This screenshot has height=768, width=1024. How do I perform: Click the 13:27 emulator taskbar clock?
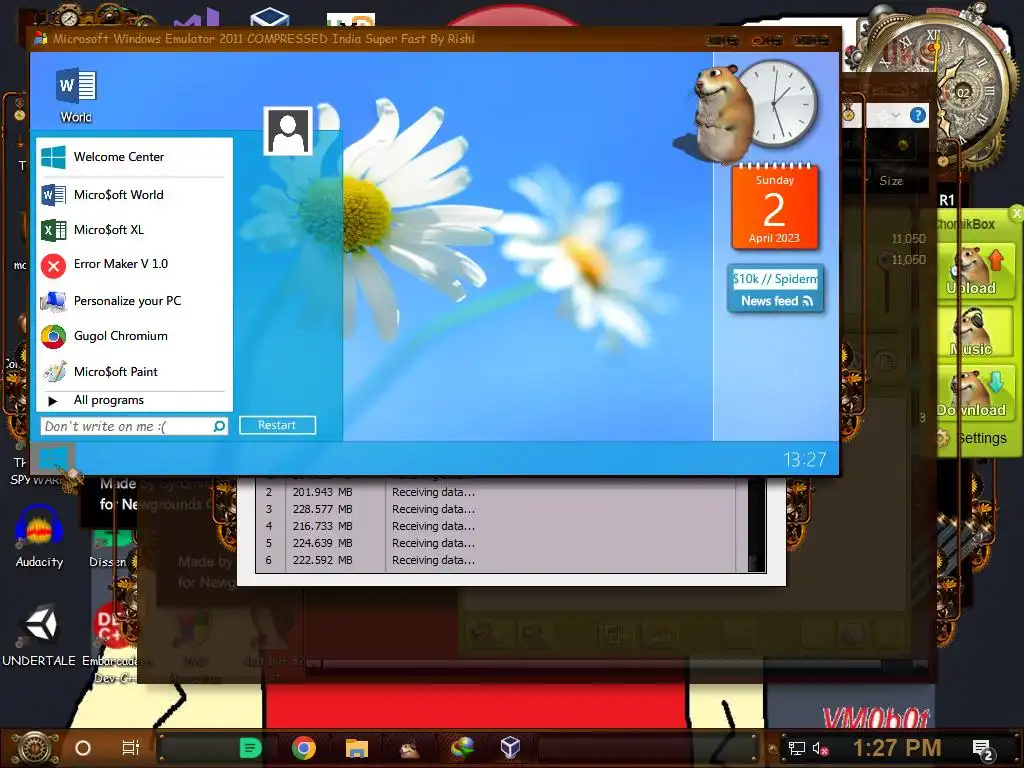[x=805, y=460]
